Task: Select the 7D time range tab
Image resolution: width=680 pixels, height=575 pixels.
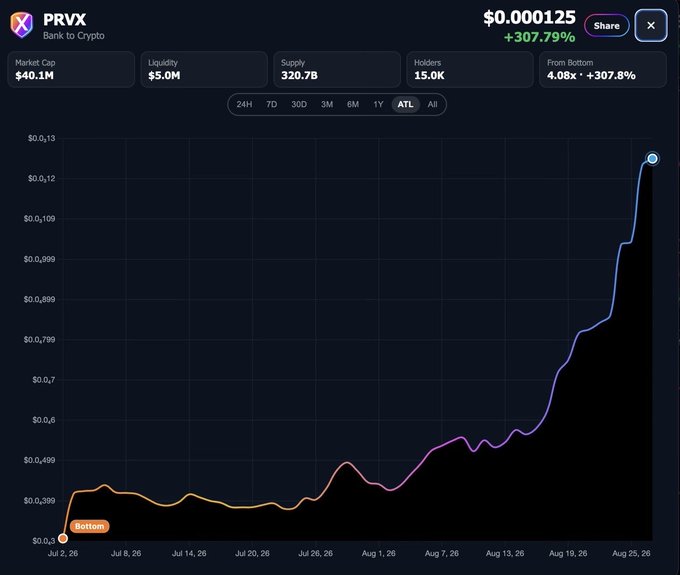Action: click(x=271, y=105)
